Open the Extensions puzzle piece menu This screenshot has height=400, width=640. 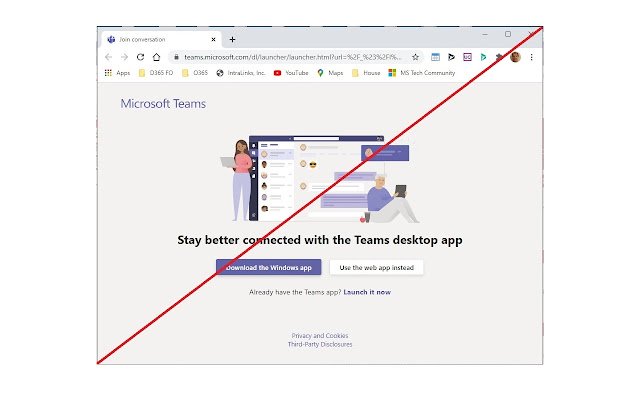(499, 57)
